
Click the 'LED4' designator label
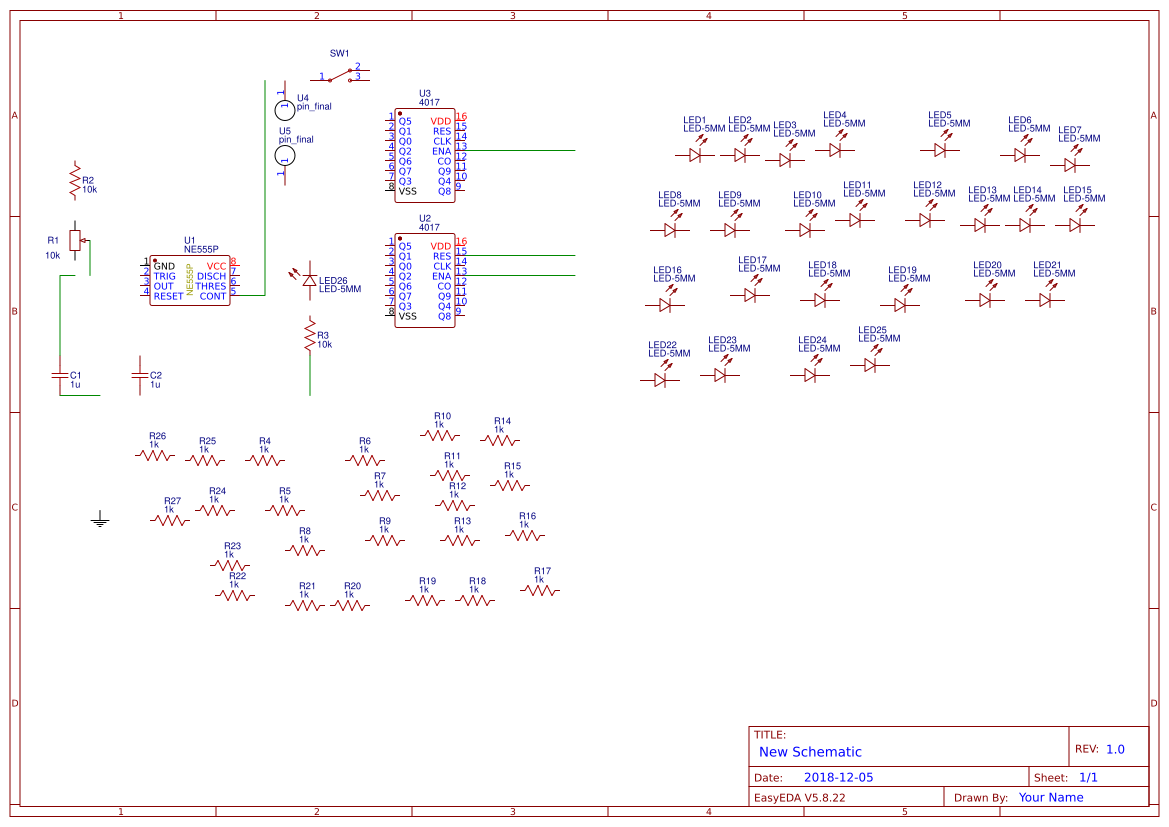pyautogui.click(x=834, y=115)
